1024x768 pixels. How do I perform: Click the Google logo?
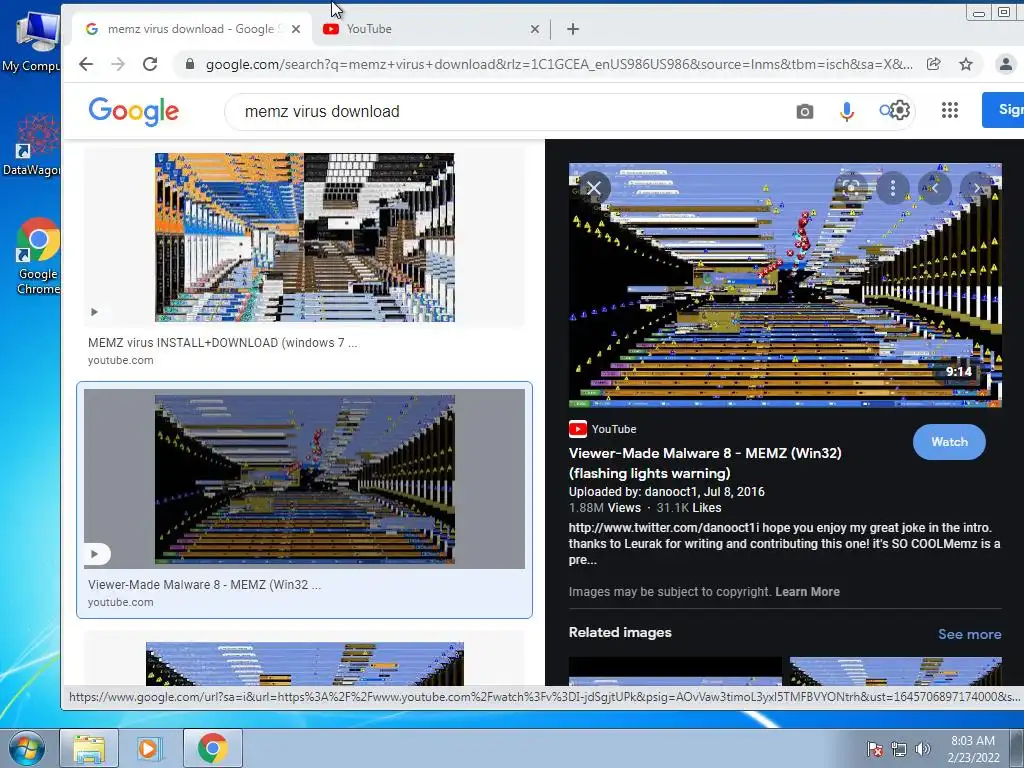[x=133, y=112]
